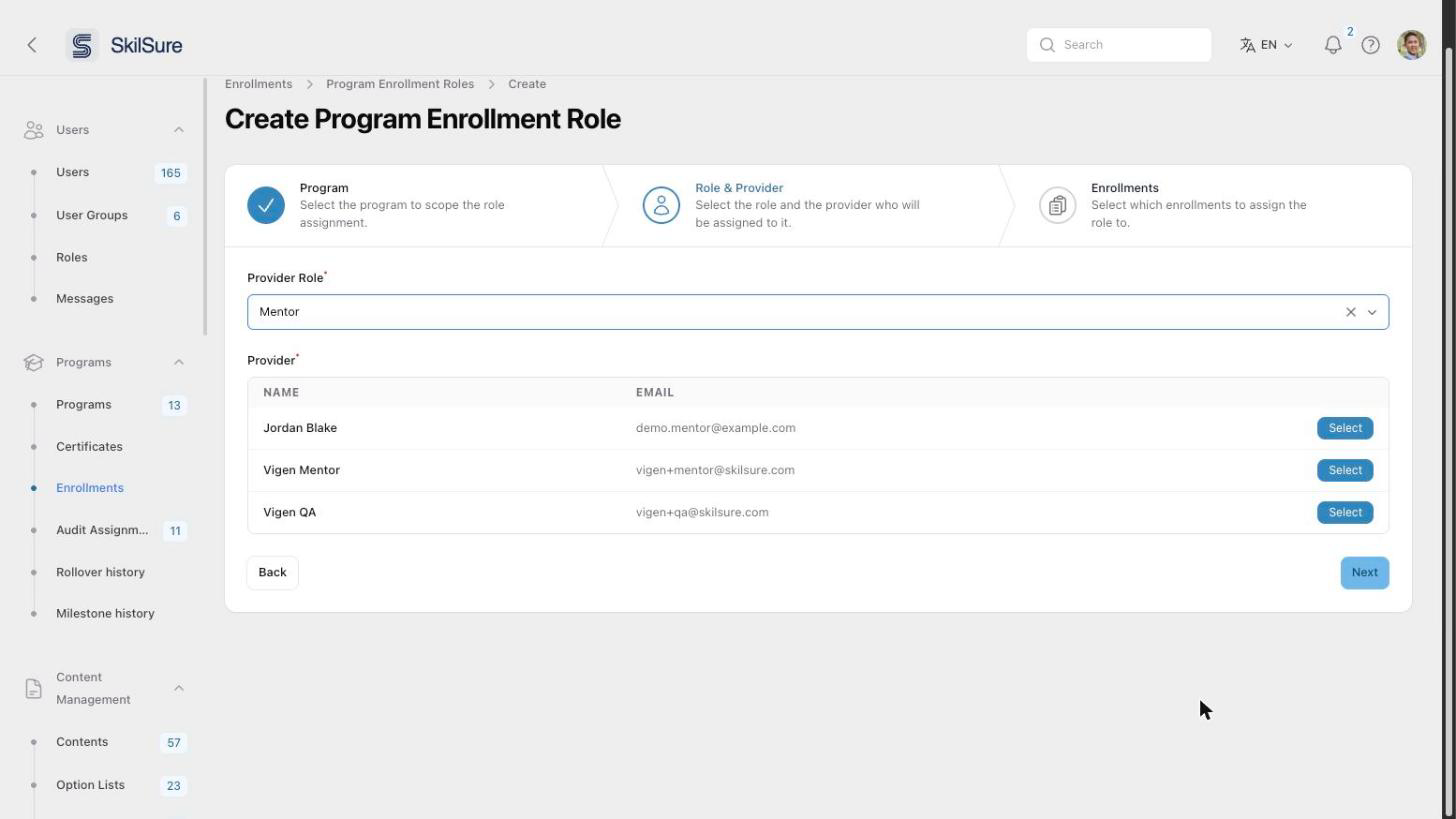Open Certificates in the sidebar
The image size is (1456, 819).
click(89, 447)
